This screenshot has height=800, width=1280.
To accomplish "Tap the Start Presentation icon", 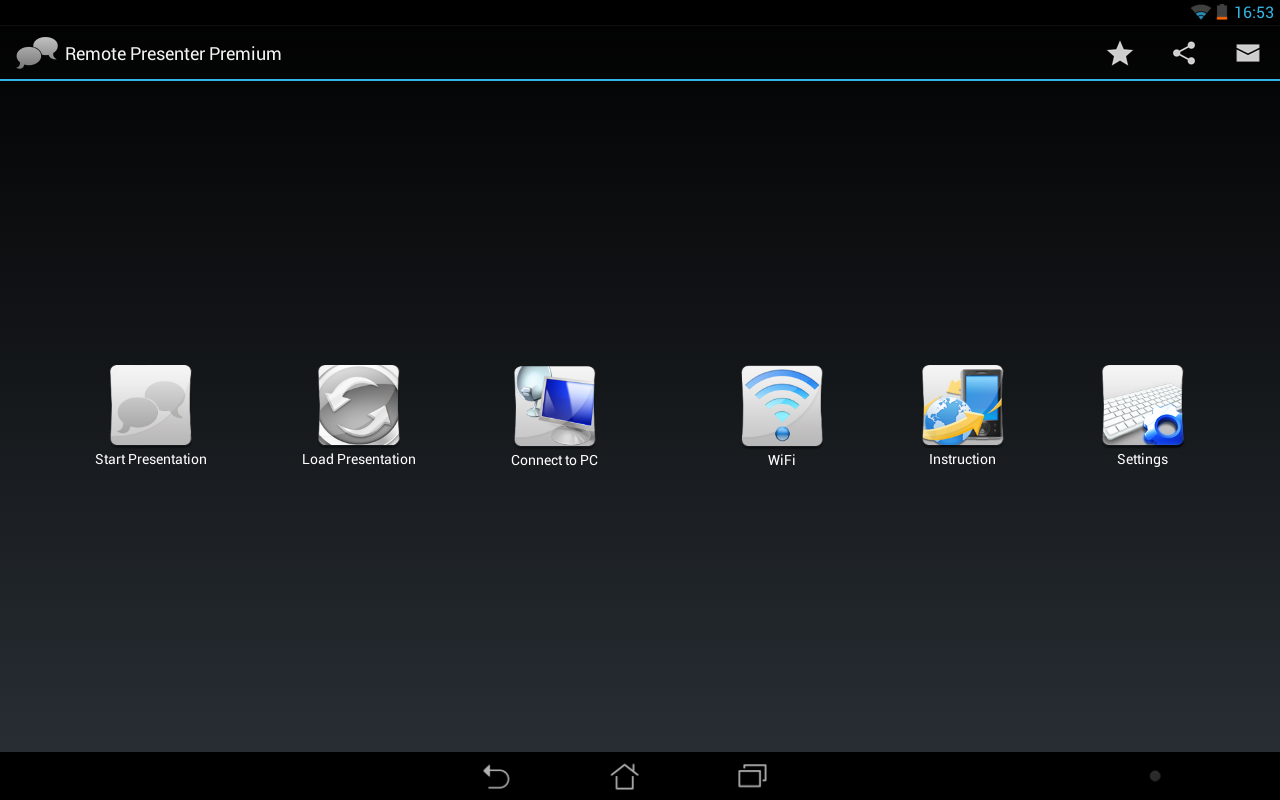I will click(x=151, y=405).
